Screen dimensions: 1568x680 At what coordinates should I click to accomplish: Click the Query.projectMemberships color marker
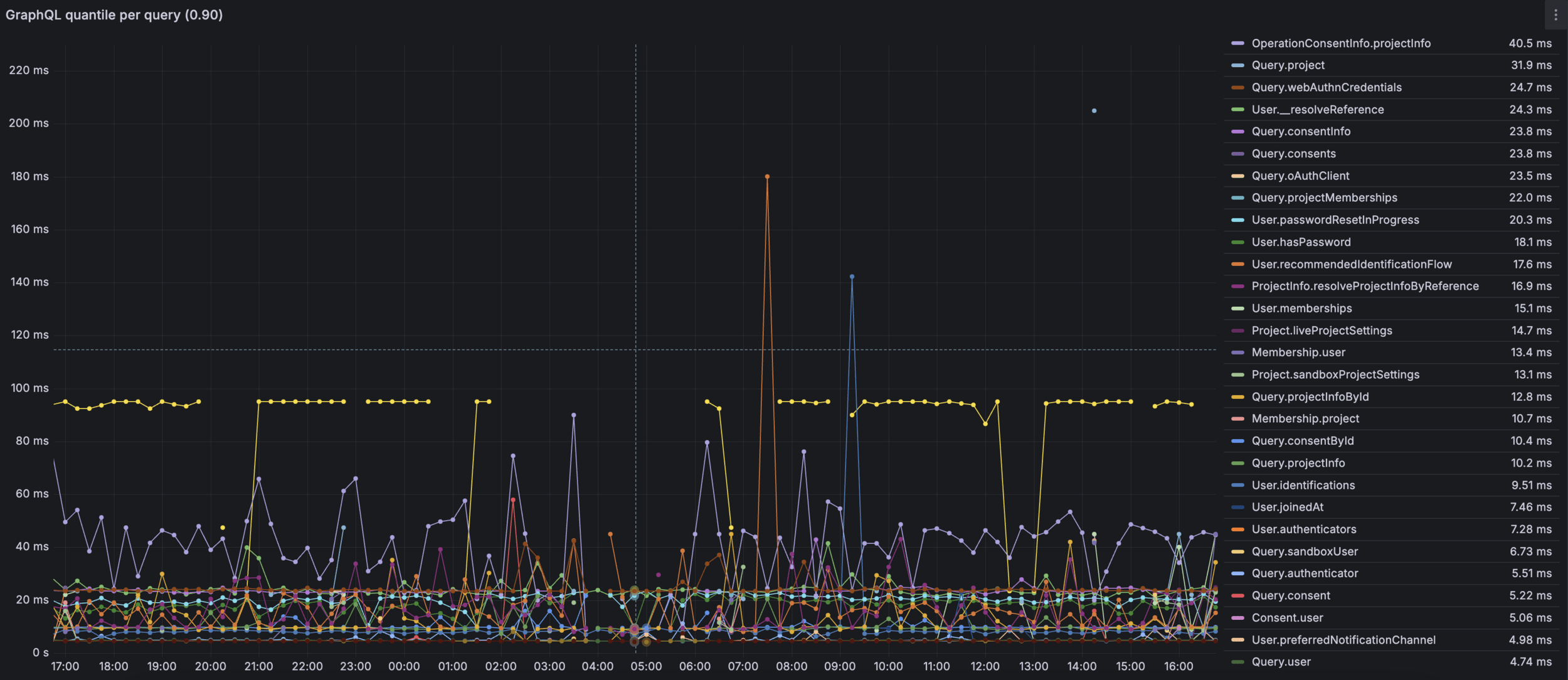coord(1237,198)
